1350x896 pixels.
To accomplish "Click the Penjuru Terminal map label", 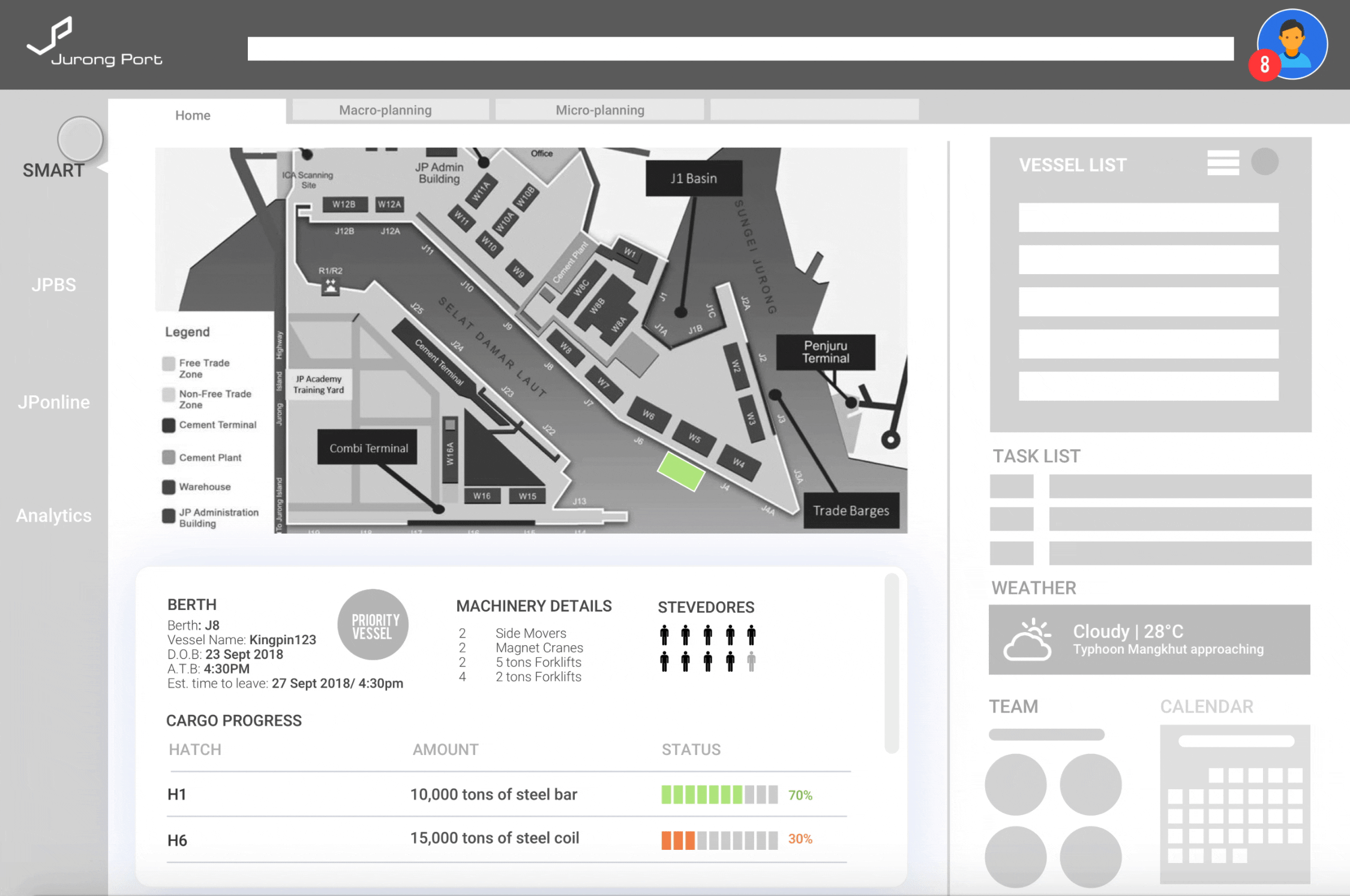I will tap(826, 352).
